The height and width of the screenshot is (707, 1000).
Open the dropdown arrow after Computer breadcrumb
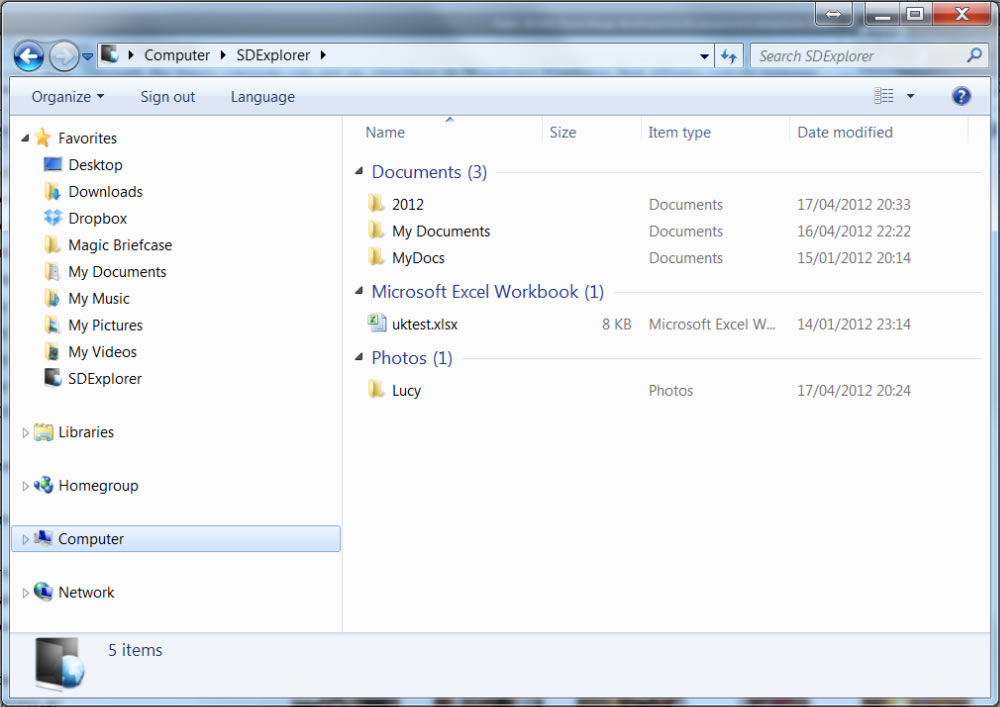pyautogui.click(x=223, y=55)
